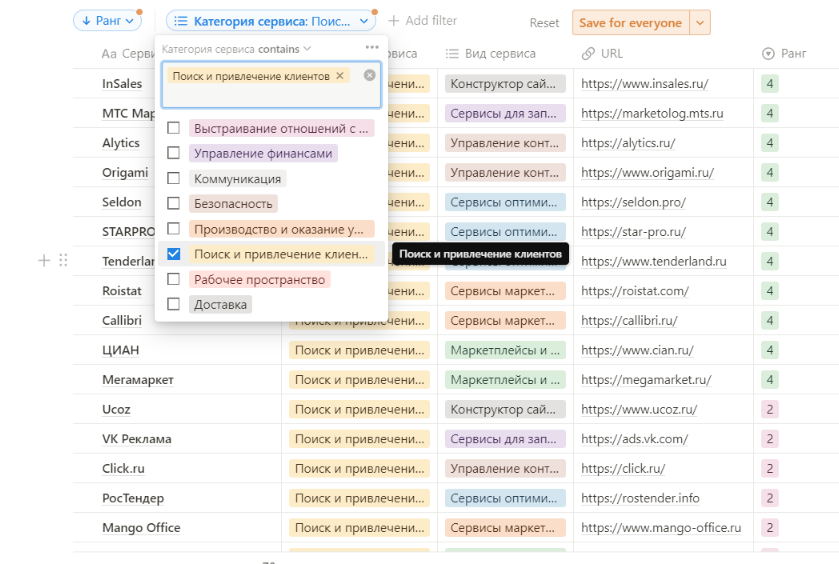Click the list icon in the Вид сервиса header
The height and width of the screenshot is (564, 839).
click(452, 54)
